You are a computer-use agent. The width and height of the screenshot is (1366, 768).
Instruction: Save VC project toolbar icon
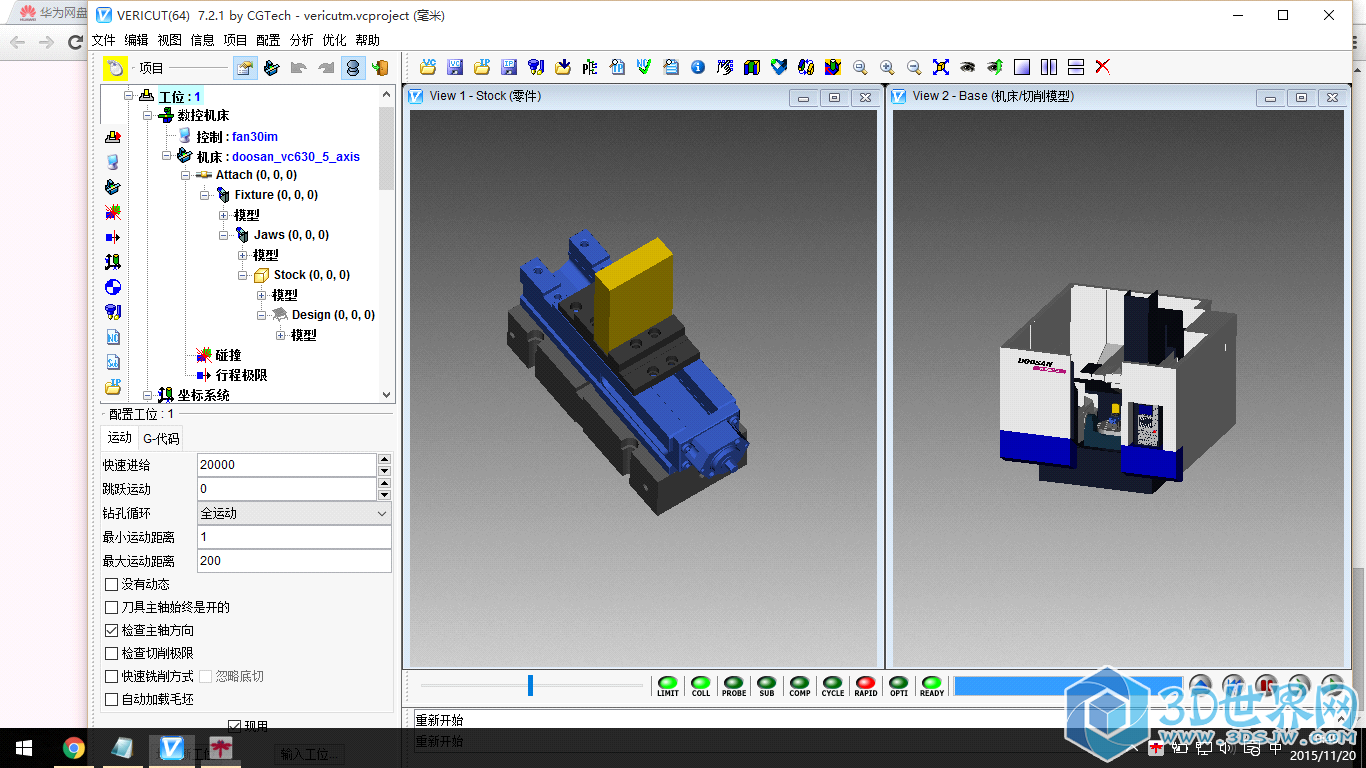tap(455, 67)
